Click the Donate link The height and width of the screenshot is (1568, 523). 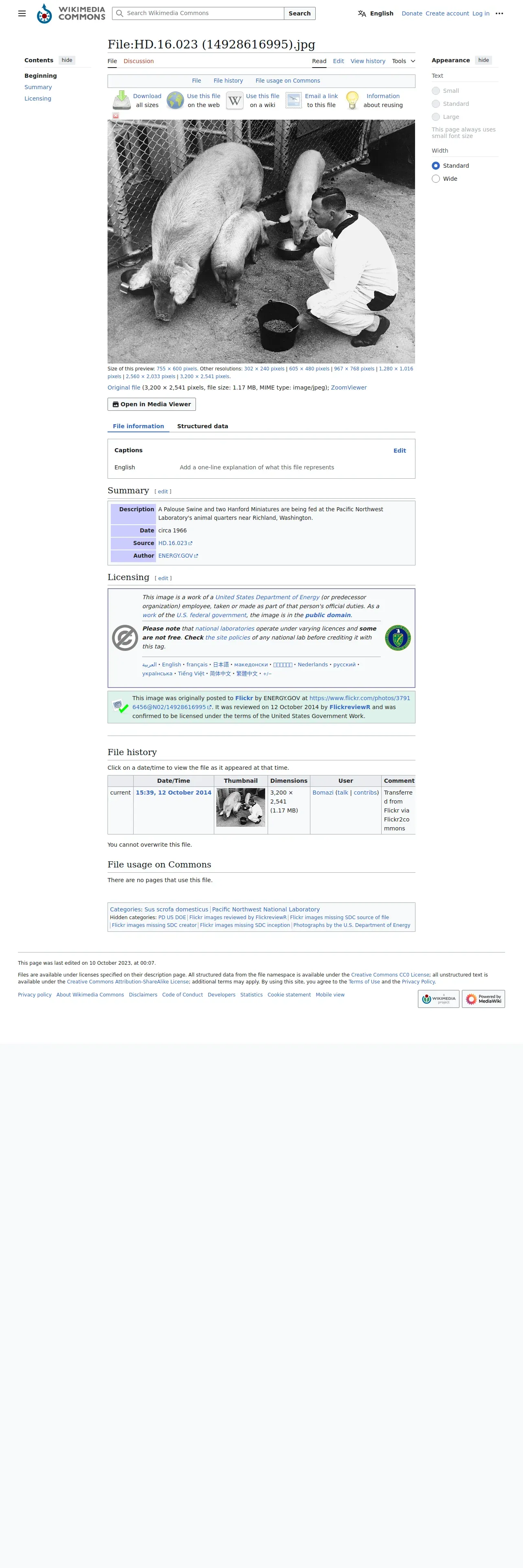[412, 13]
